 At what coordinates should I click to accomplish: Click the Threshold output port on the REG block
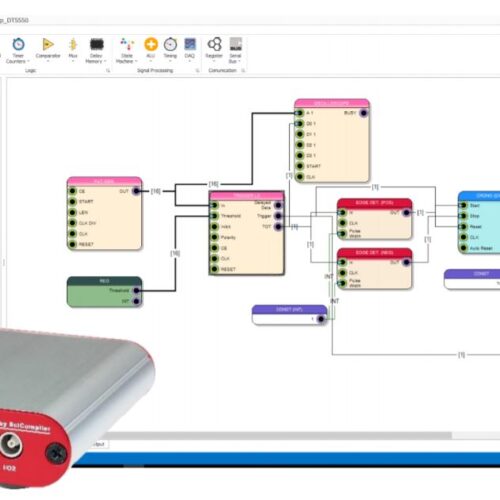pos(136,290)
